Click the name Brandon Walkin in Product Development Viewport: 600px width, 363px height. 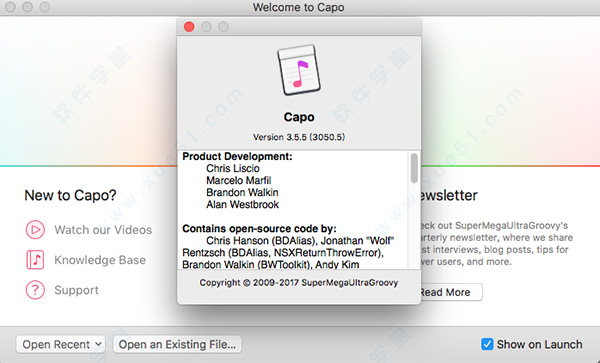242,192
